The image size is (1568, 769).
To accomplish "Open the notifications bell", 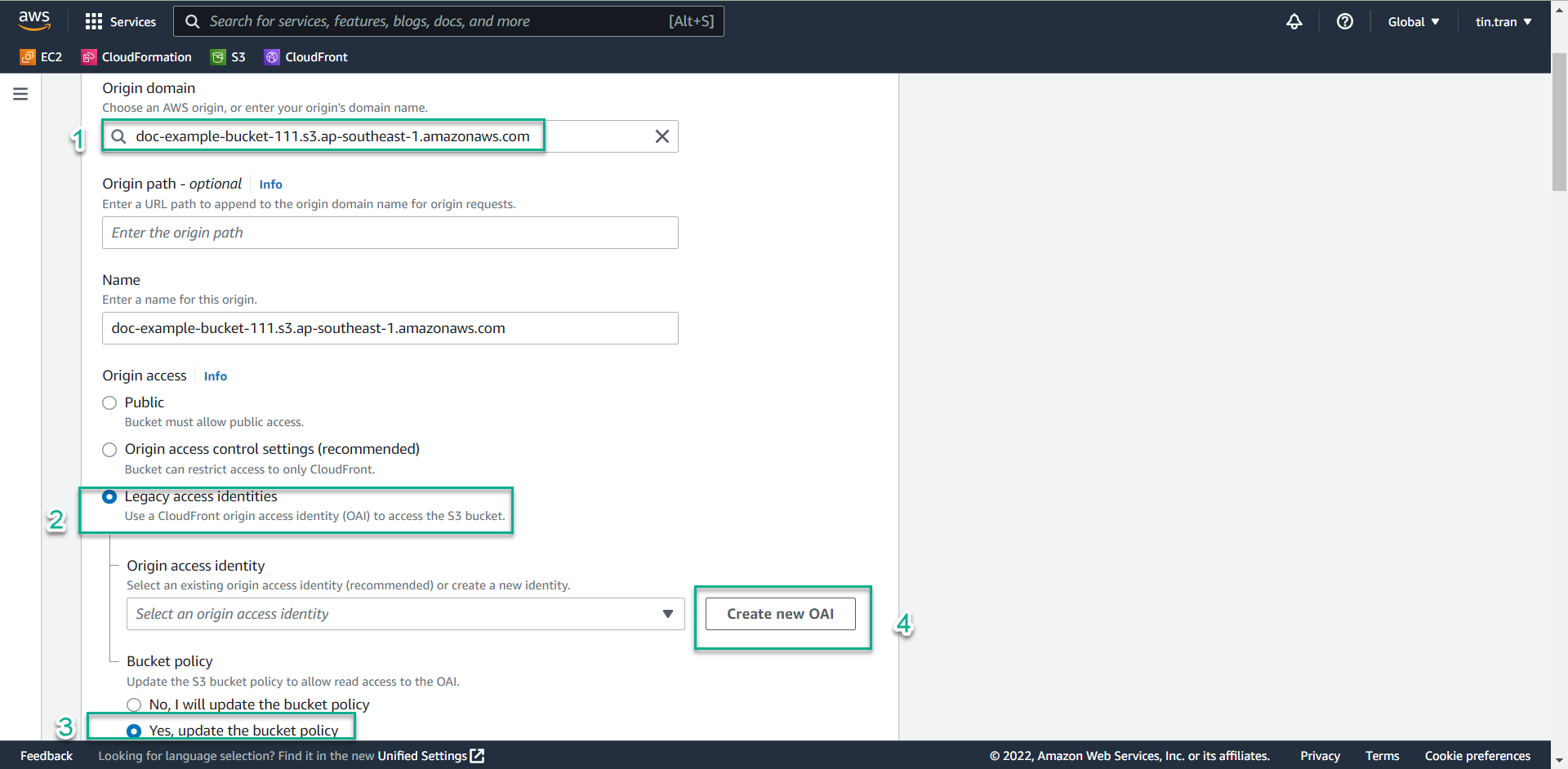I will [x=1294, y=22].
